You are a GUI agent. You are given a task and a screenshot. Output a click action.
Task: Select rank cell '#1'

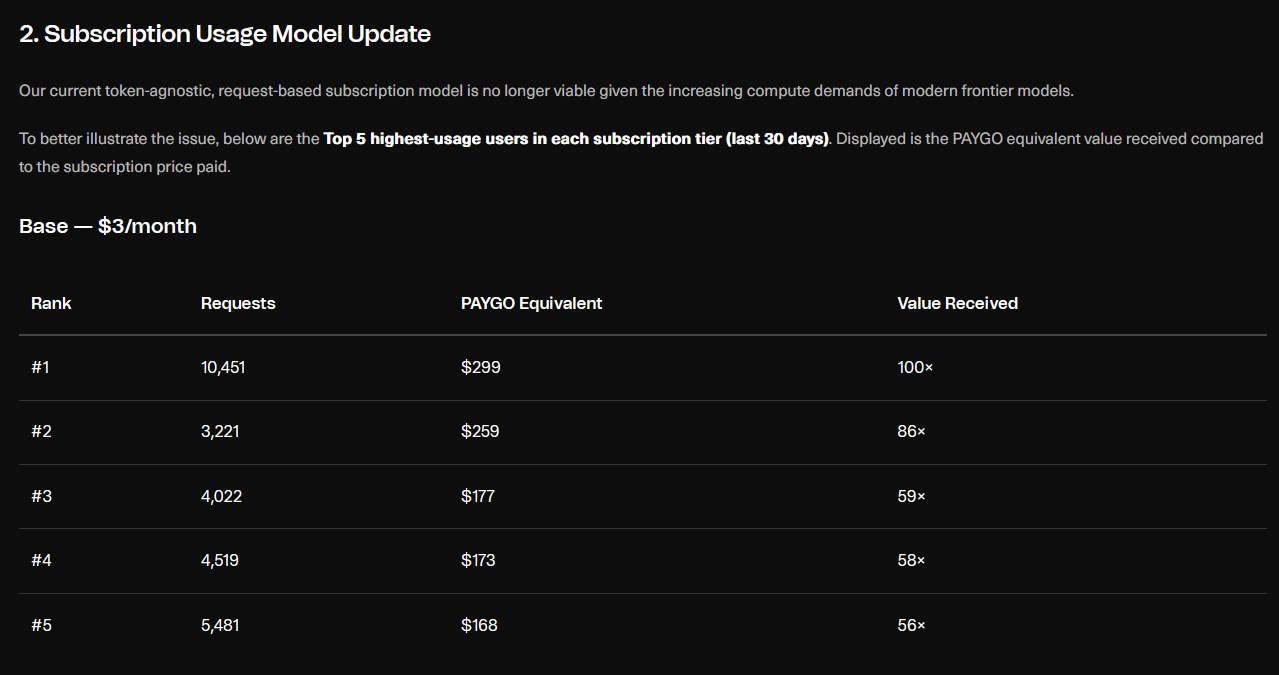click(x=40, y=368)
